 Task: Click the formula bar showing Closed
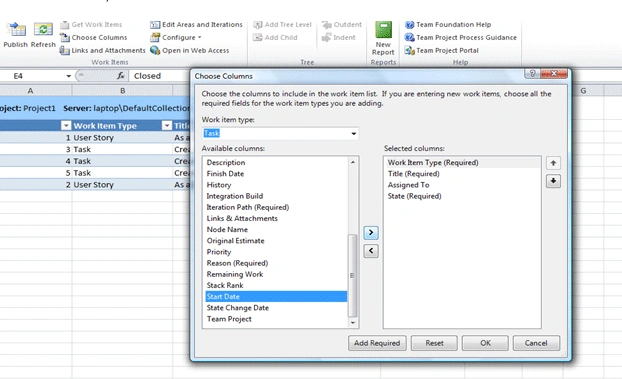(160, 76)
